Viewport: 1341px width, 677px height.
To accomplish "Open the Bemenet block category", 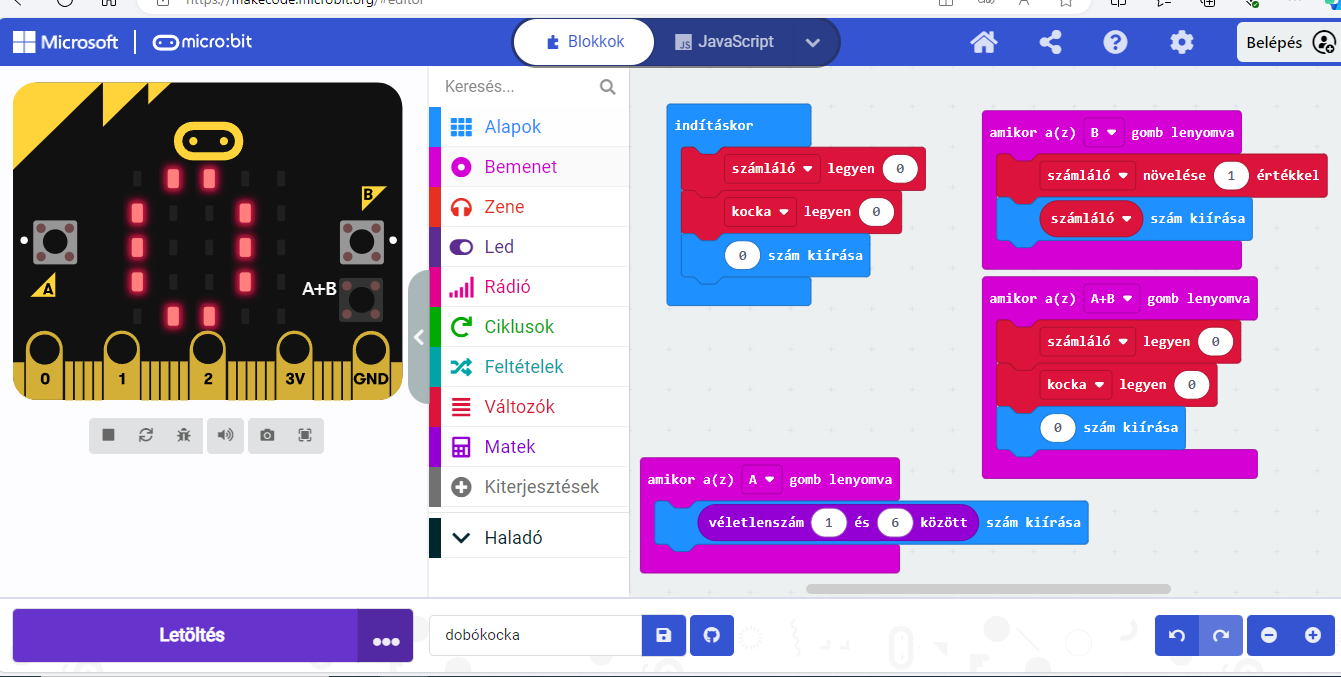I will [520, 167].
